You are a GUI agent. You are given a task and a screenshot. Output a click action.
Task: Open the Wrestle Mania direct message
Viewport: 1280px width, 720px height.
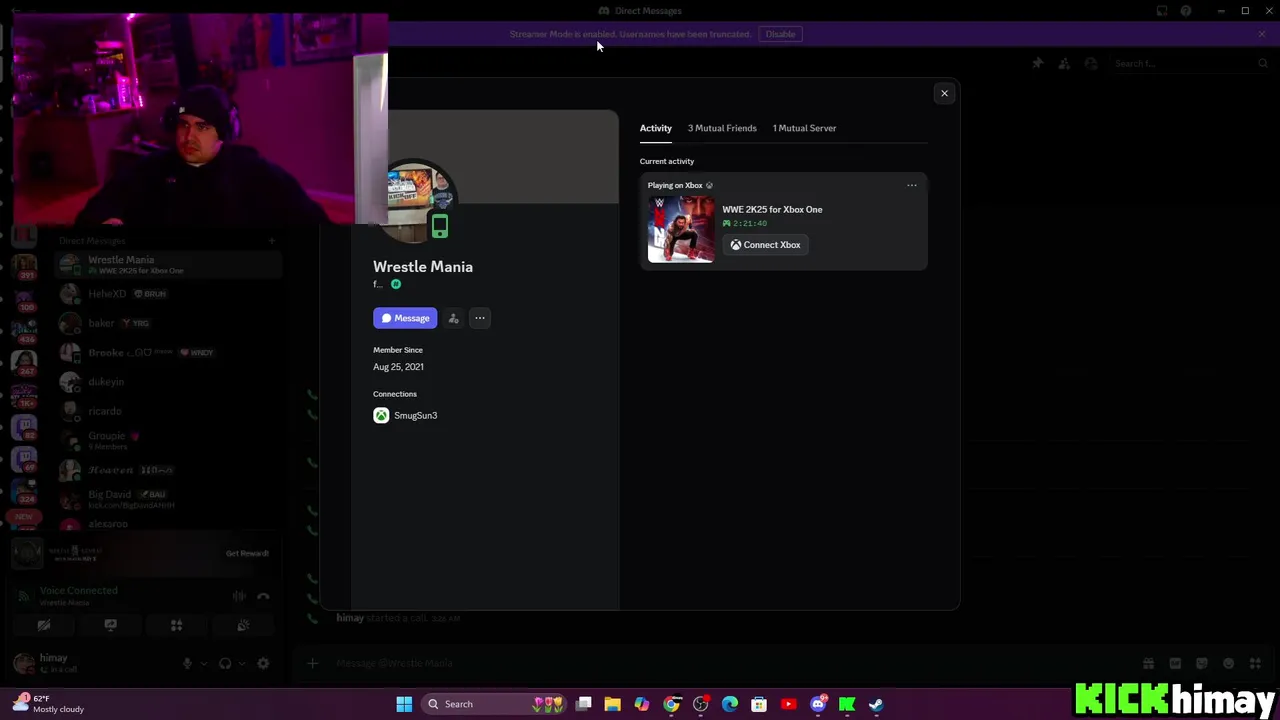click(x=167, y=265)
